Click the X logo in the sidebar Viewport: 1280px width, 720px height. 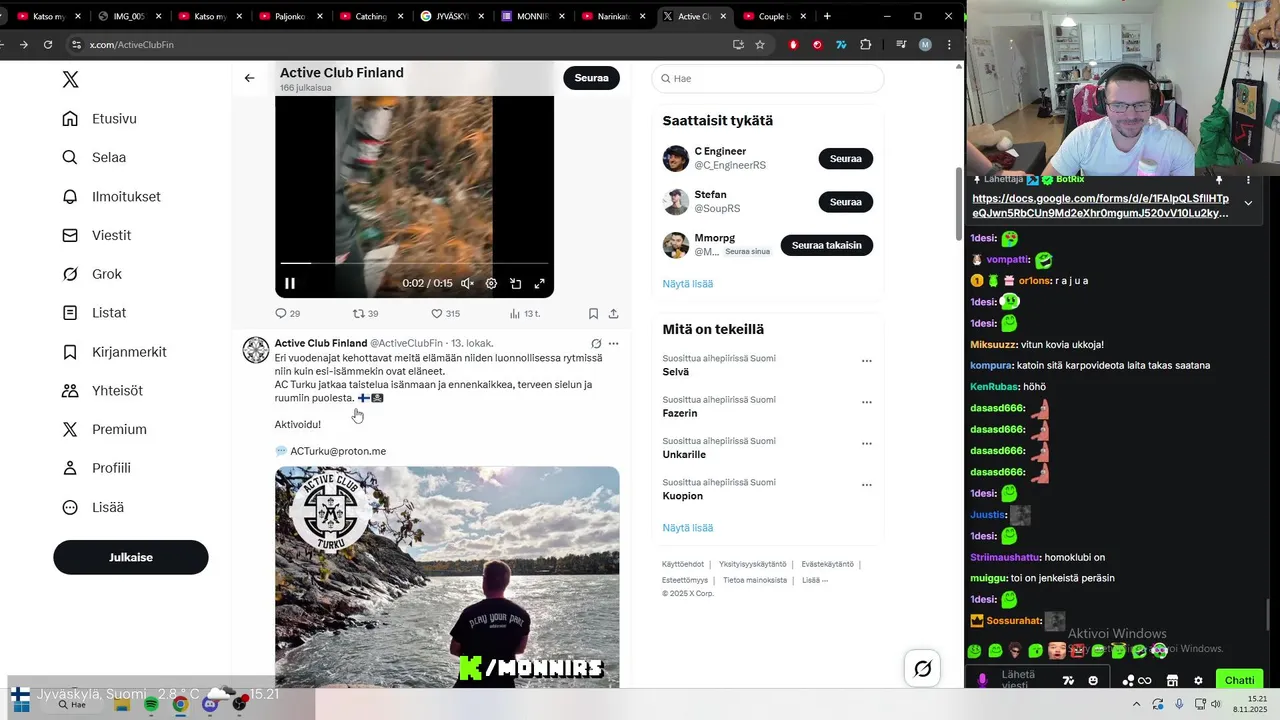tap(70, 80)
